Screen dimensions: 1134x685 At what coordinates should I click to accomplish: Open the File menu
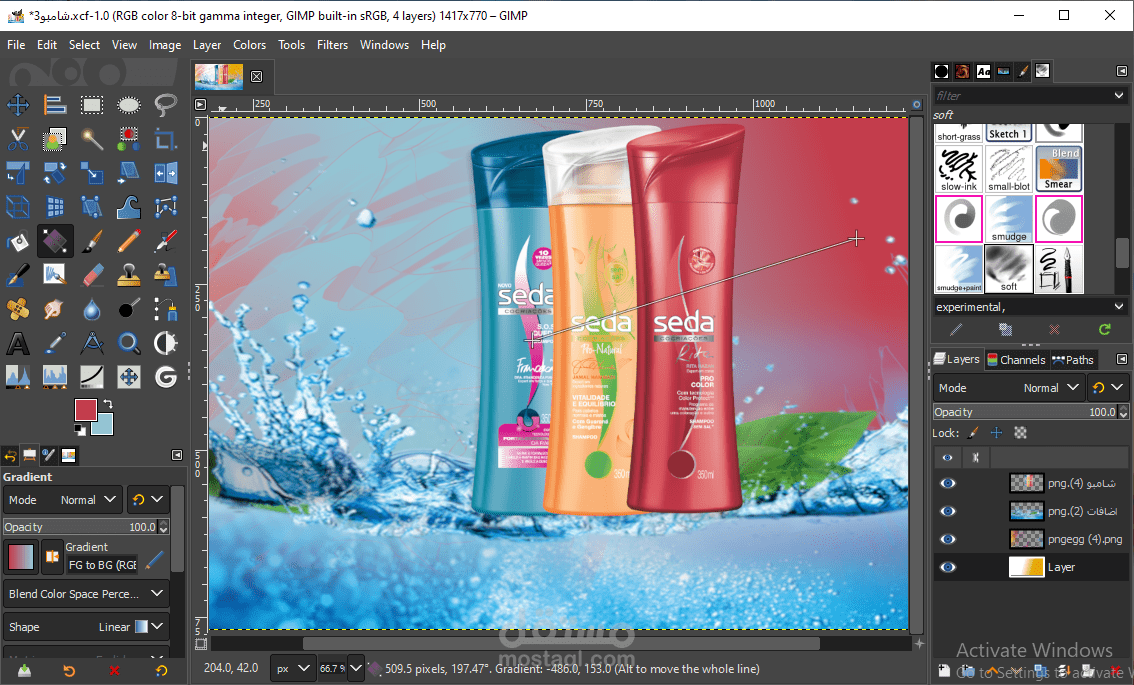click(x=16, y=45)
